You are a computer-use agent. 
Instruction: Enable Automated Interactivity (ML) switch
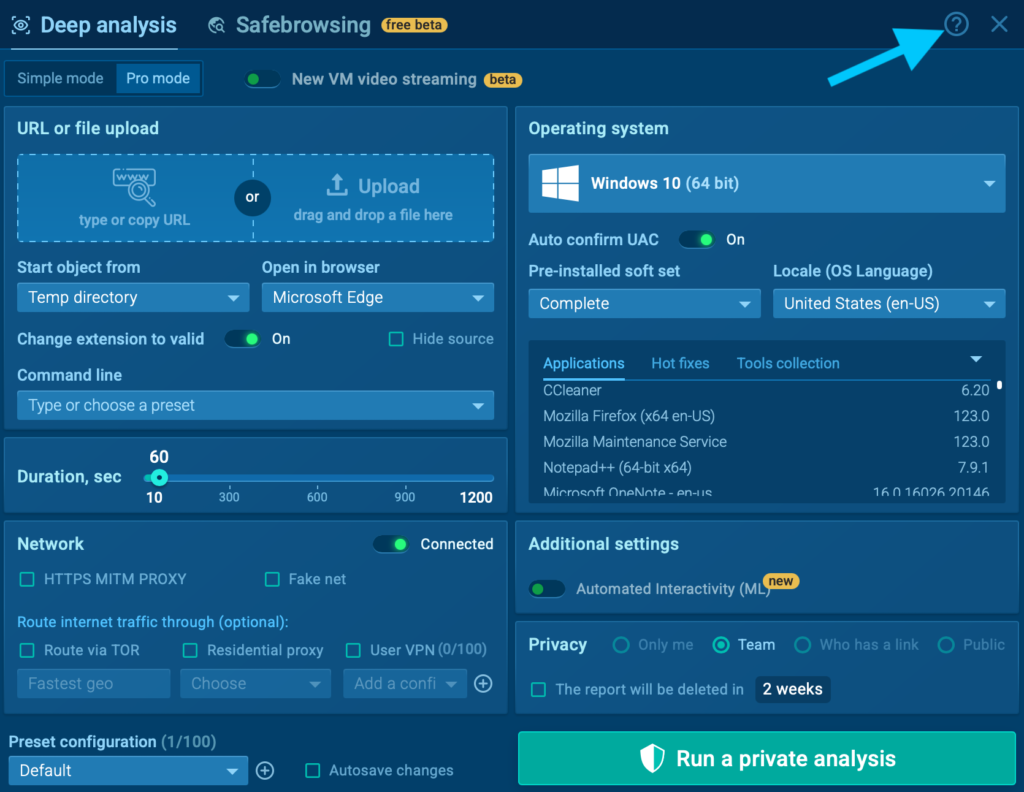click(x=547, y=589)
